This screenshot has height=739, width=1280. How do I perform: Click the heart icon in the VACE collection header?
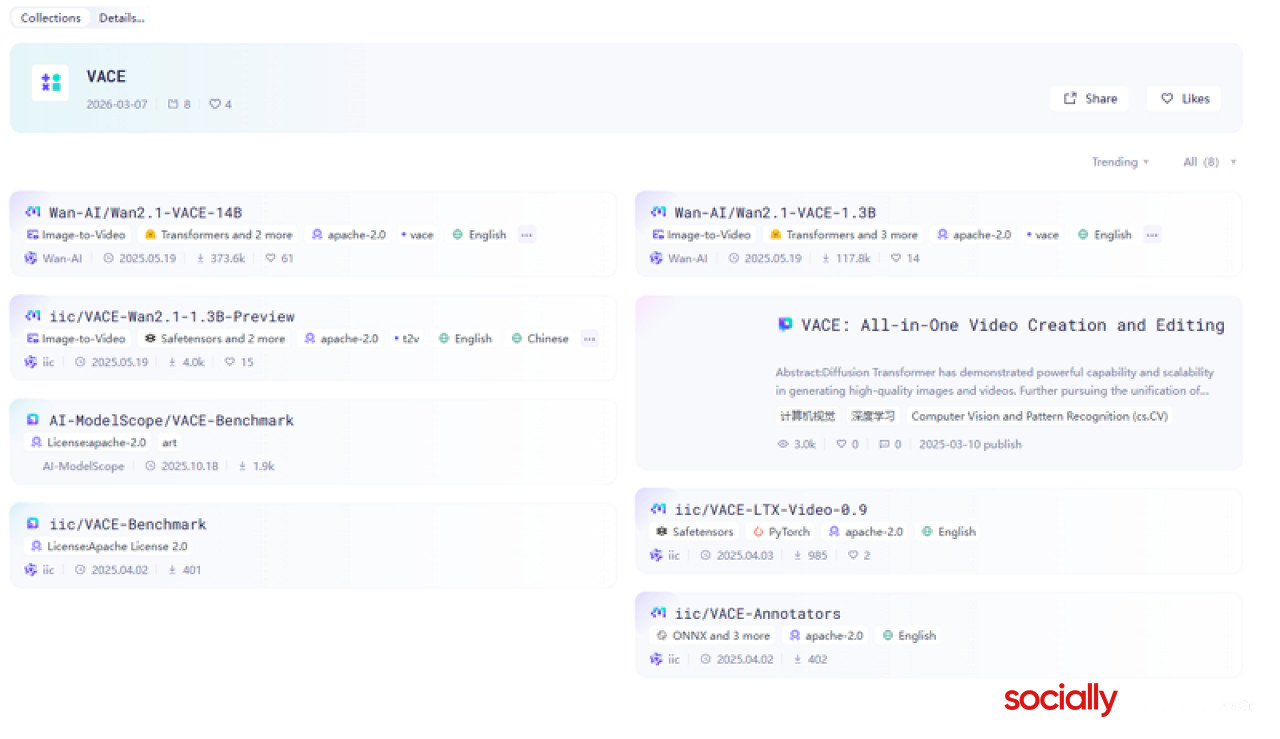click(214, 104)
